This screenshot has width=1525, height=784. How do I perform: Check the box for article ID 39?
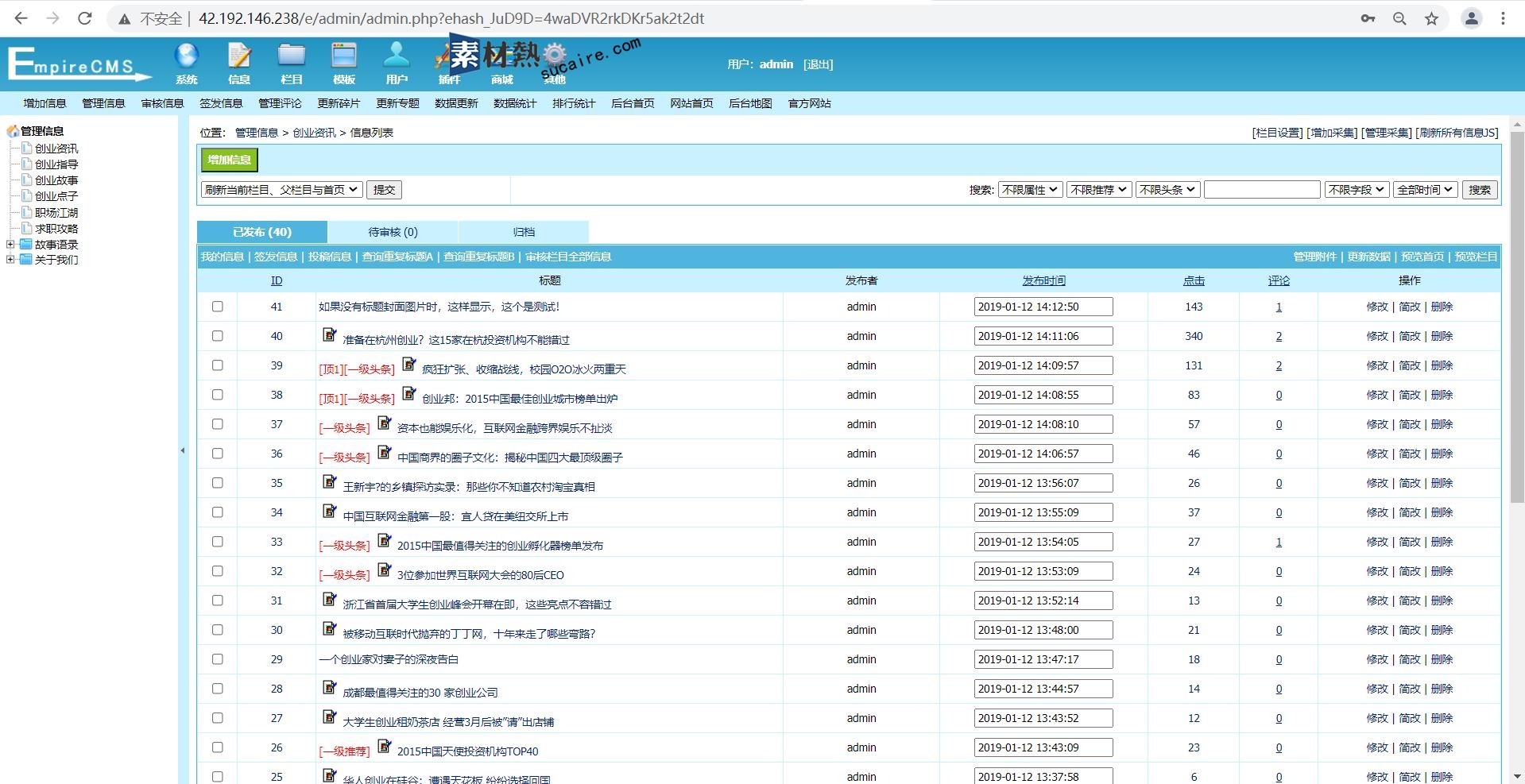(218, 365)
